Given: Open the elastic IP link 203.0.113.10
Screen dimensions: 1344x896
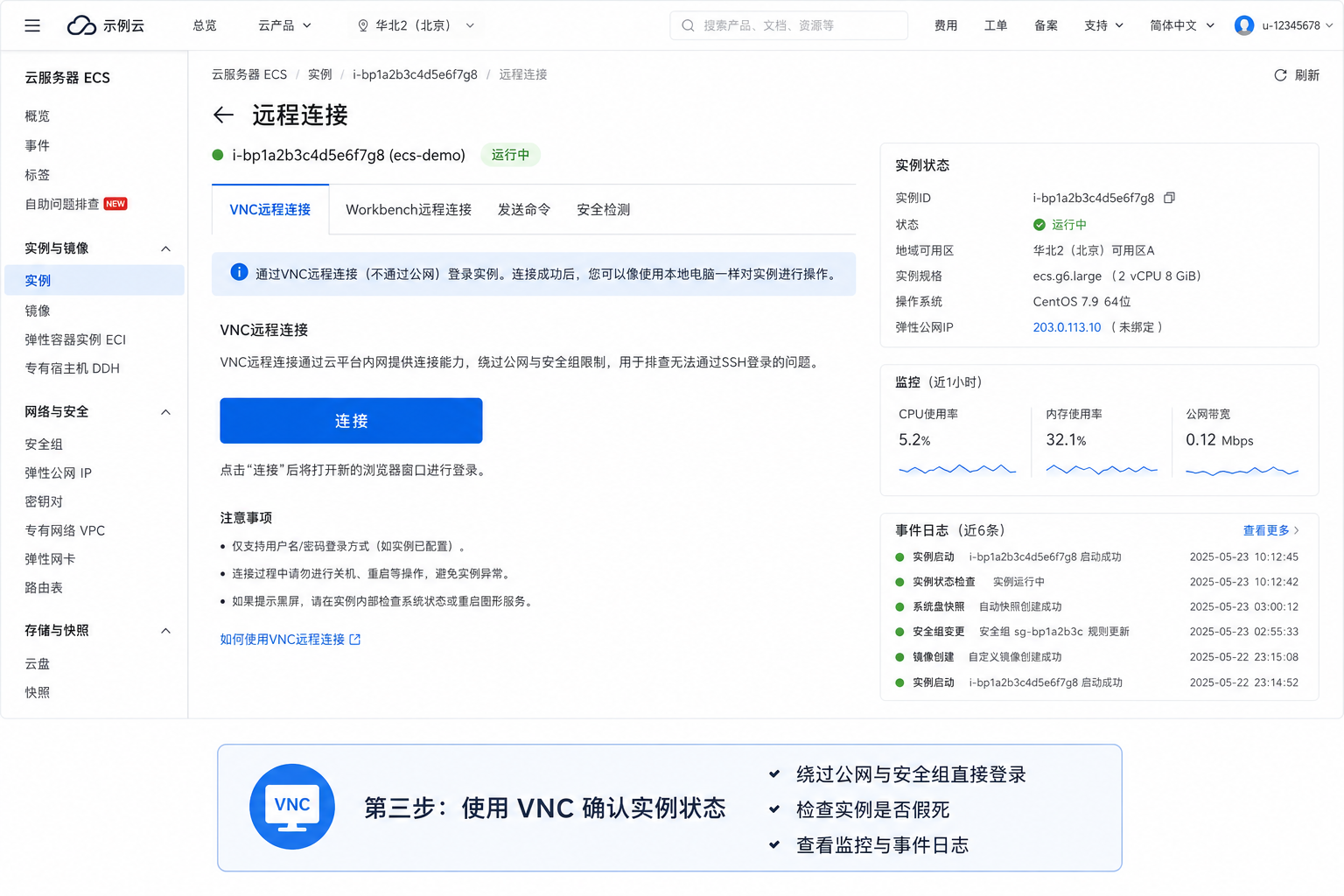Looking at the screenshot, I should tap(1067, 327).
